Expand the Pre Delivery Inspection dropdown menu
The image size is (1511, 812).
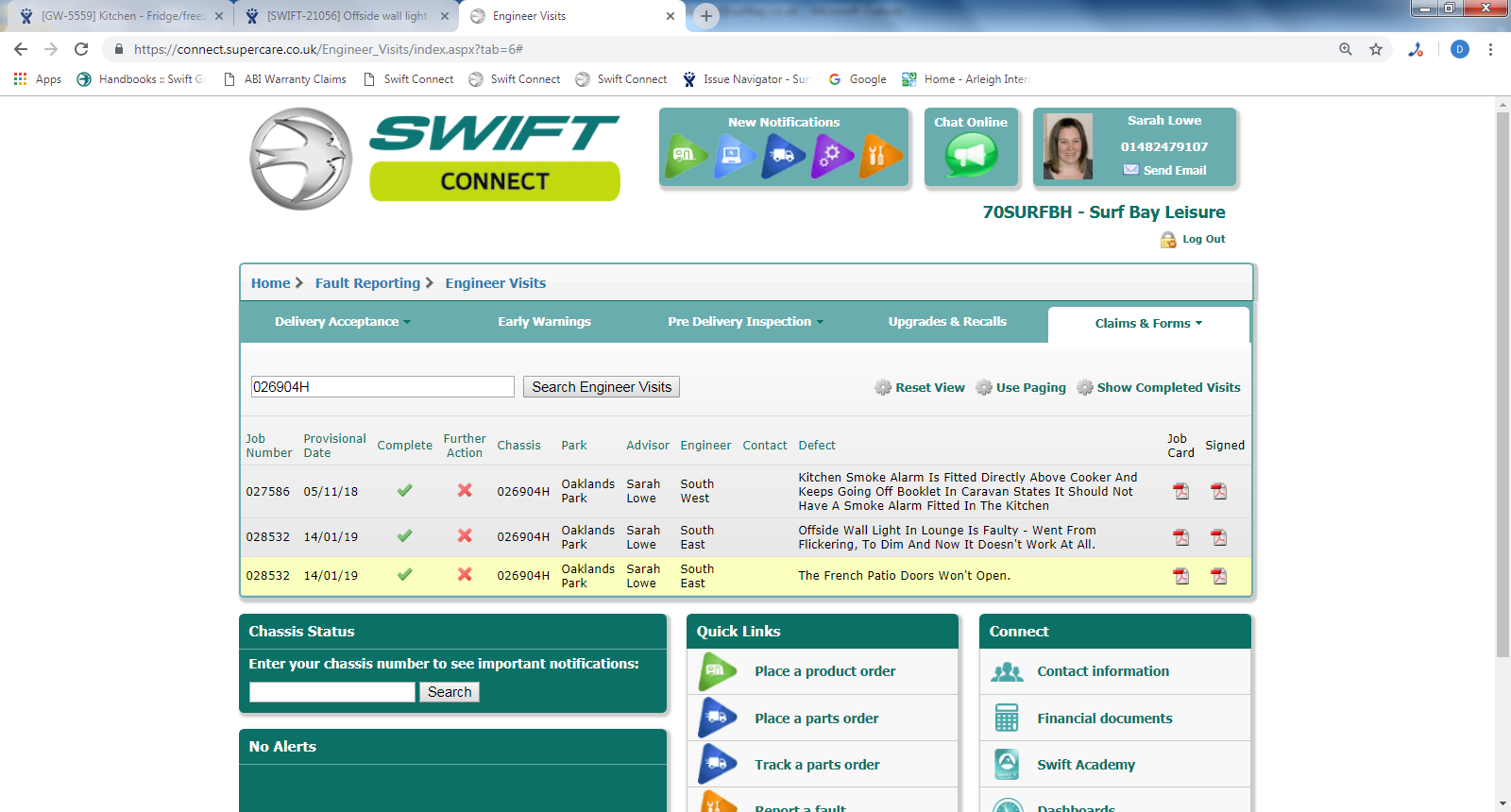[746, 322]
